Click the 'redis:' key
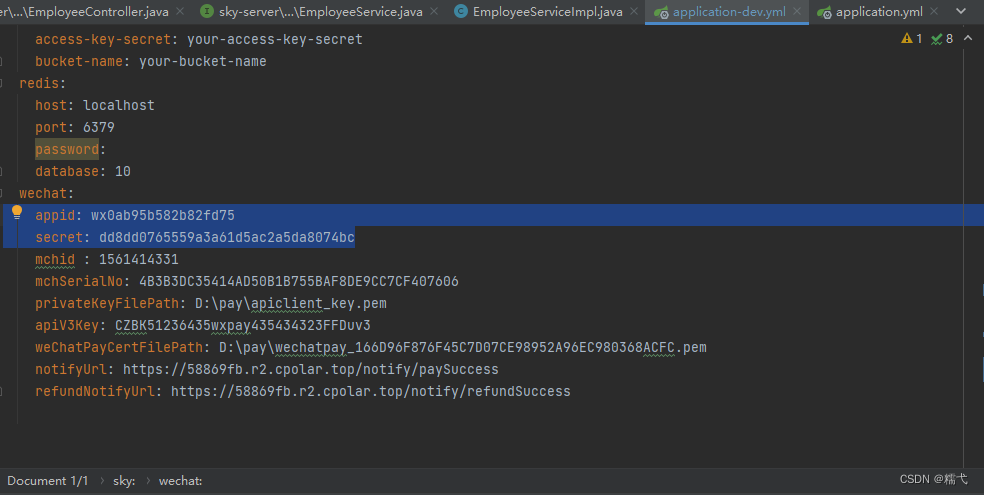984x495 pixels. 42,83
